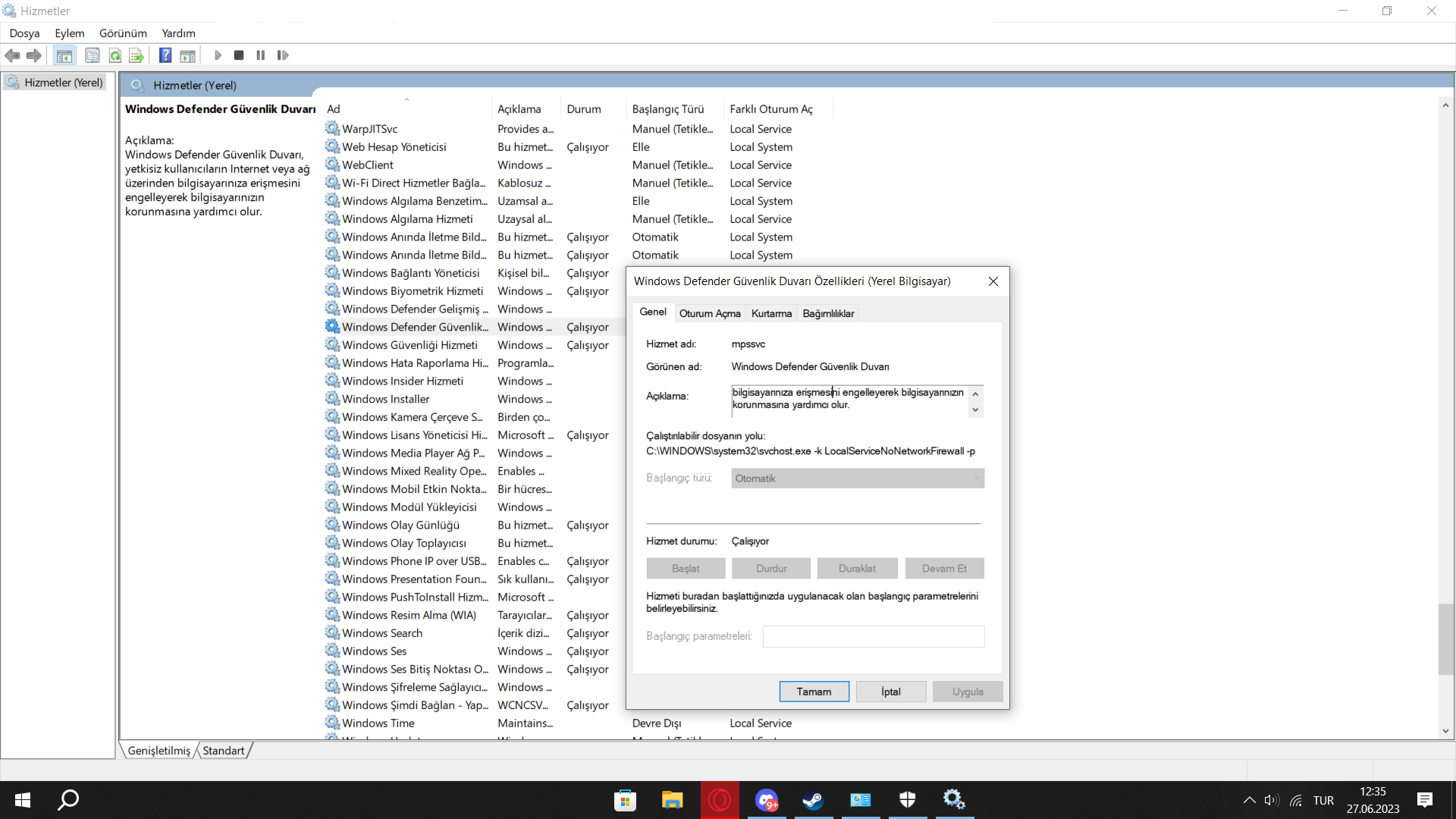The width and height of the screenshot is (1456, 819).
Task: Expand the Başlangıç türü dropdown
Action: [857, 479]
